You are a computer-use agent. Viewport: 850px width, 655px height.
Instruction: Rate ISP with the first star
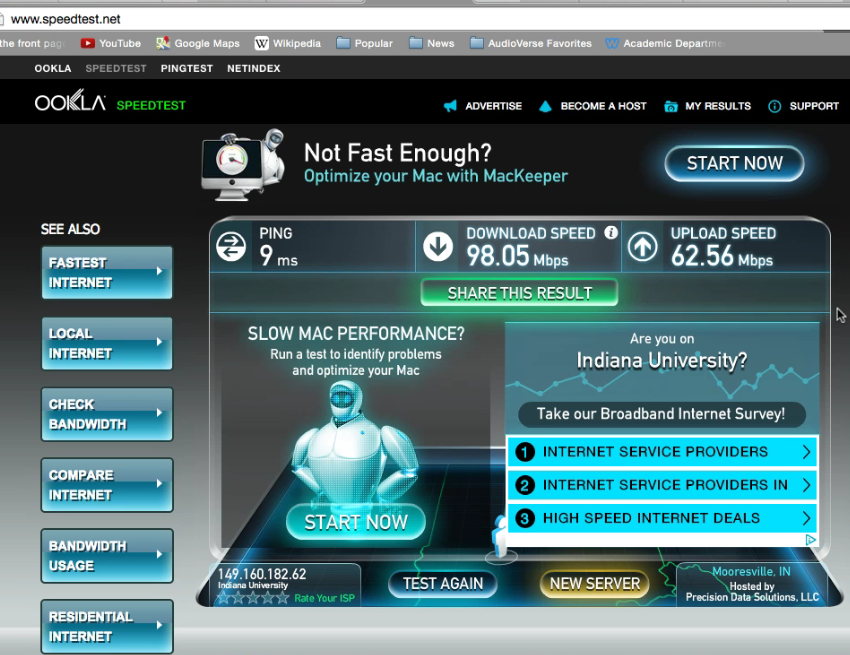223,598
